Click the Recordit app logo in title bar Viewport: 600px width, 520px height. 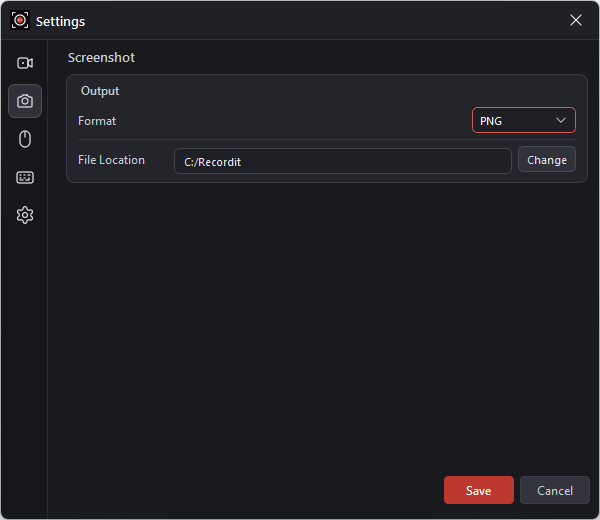(20, 20)
